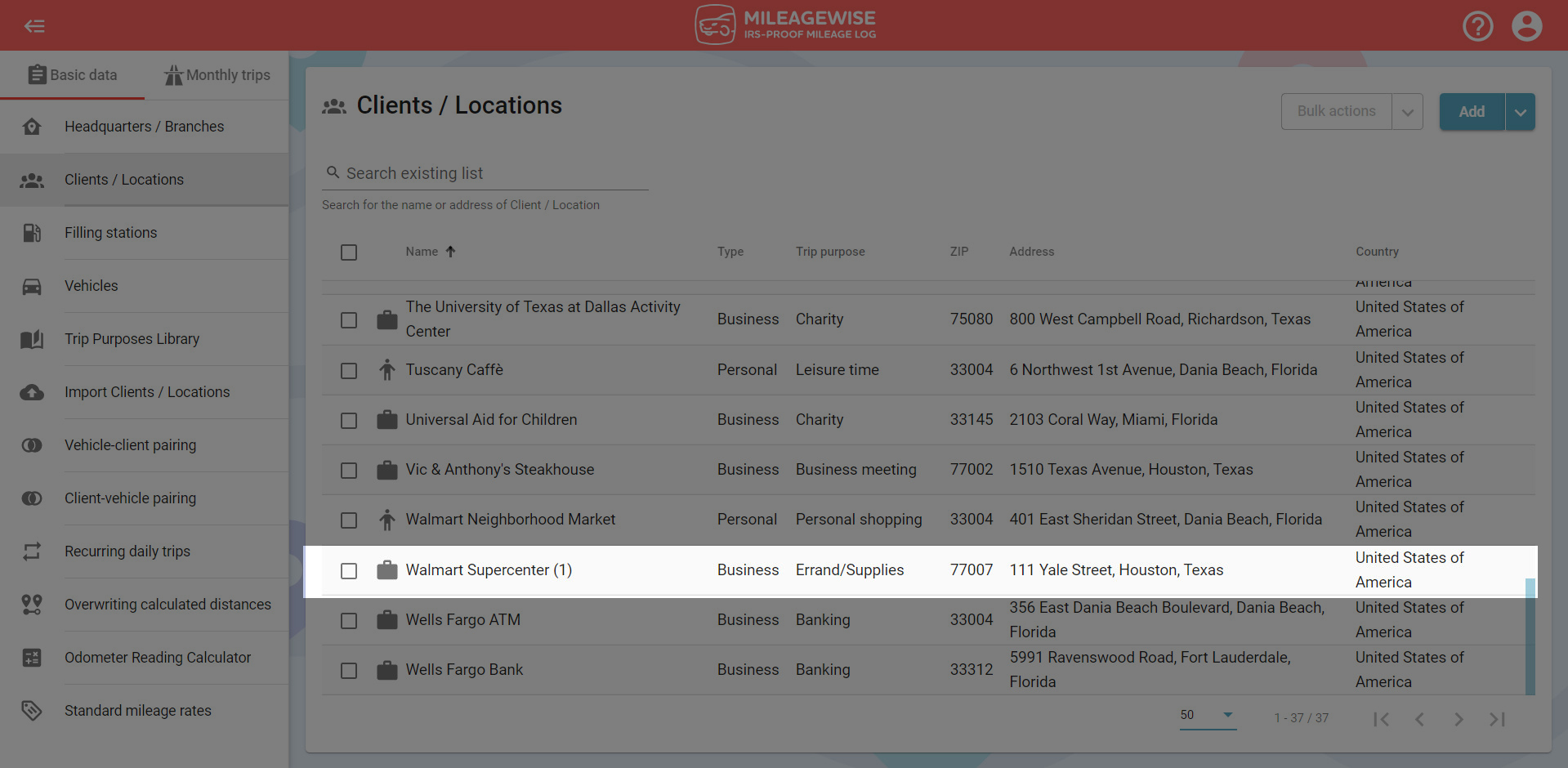Select the Universal Aid for Children checkbox
The image size is (1568, 768).
coord(349,421)
